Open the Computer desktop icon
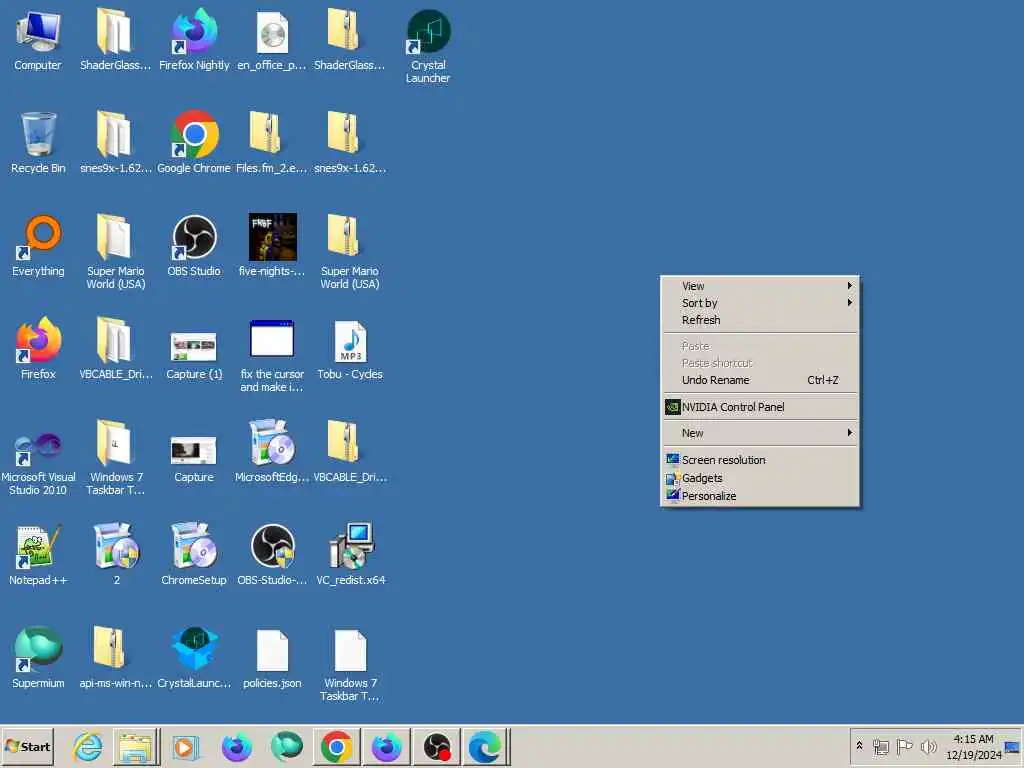The height and width of the screenshot is (768, 1024). point(38,40)
